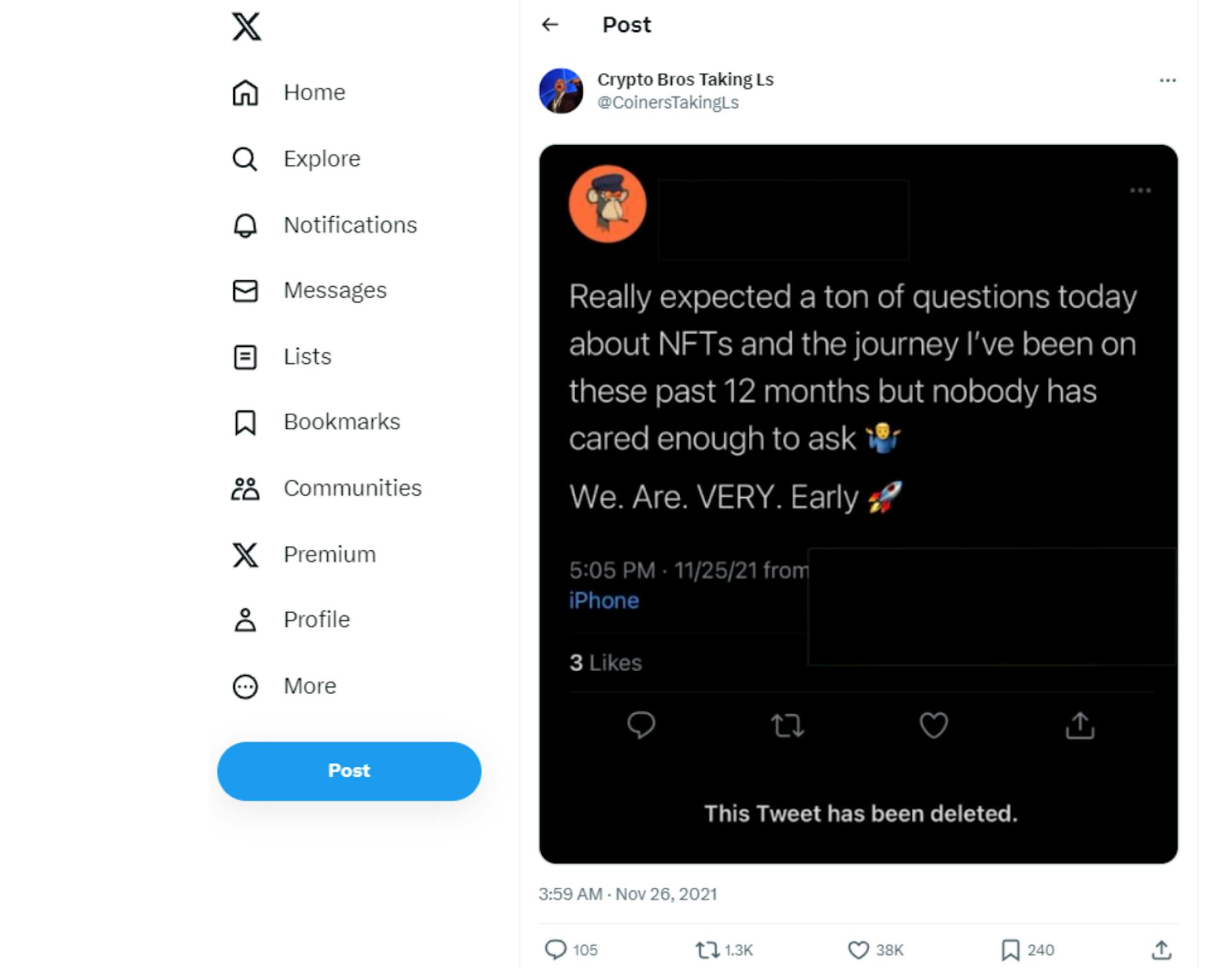Open Messages with the envelope icon
Image resolution: width=1232 pixels, height=968 pixels.
(246, 291)
